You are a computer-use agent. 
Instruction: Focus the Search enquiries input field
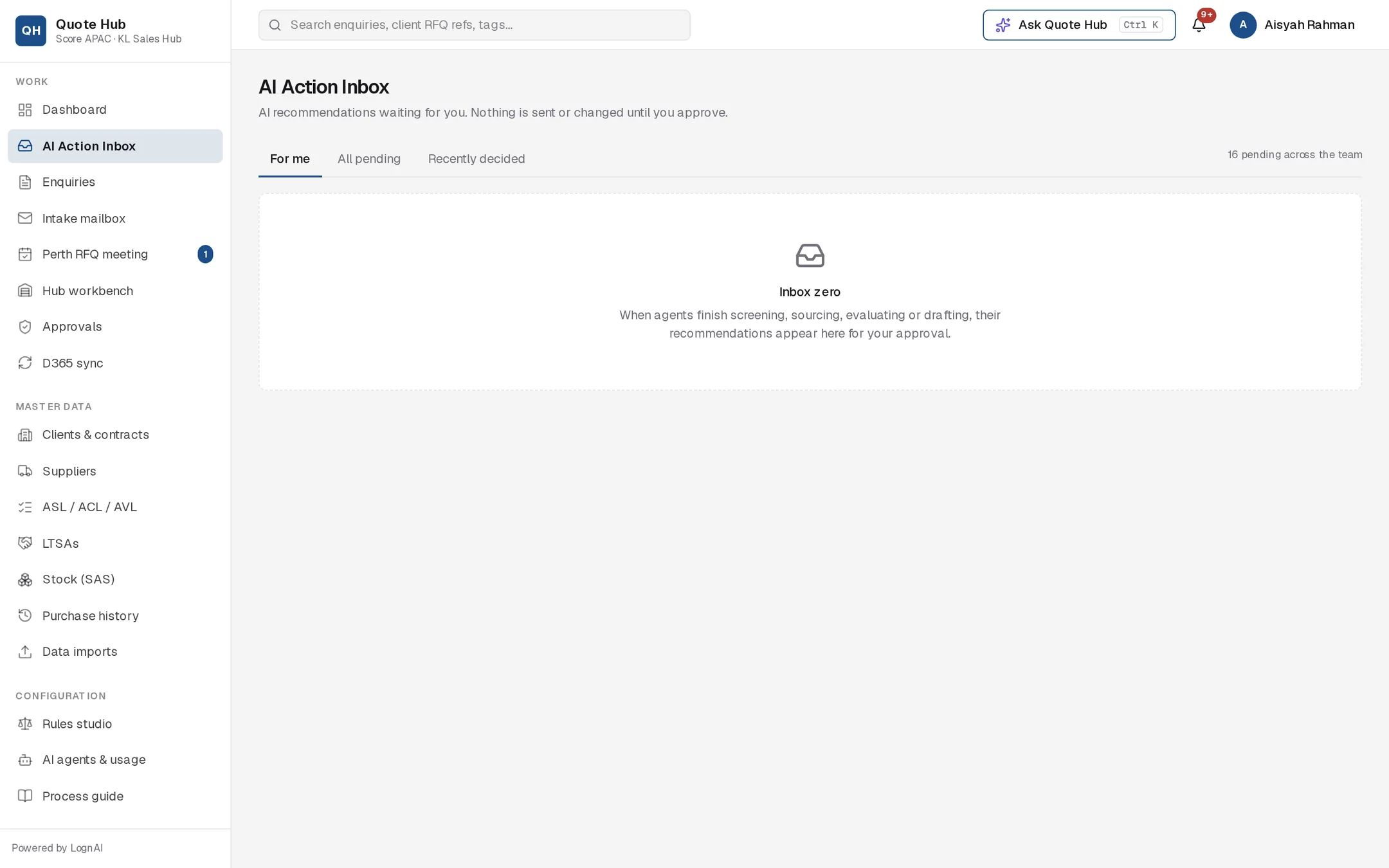tap(475, 25)
